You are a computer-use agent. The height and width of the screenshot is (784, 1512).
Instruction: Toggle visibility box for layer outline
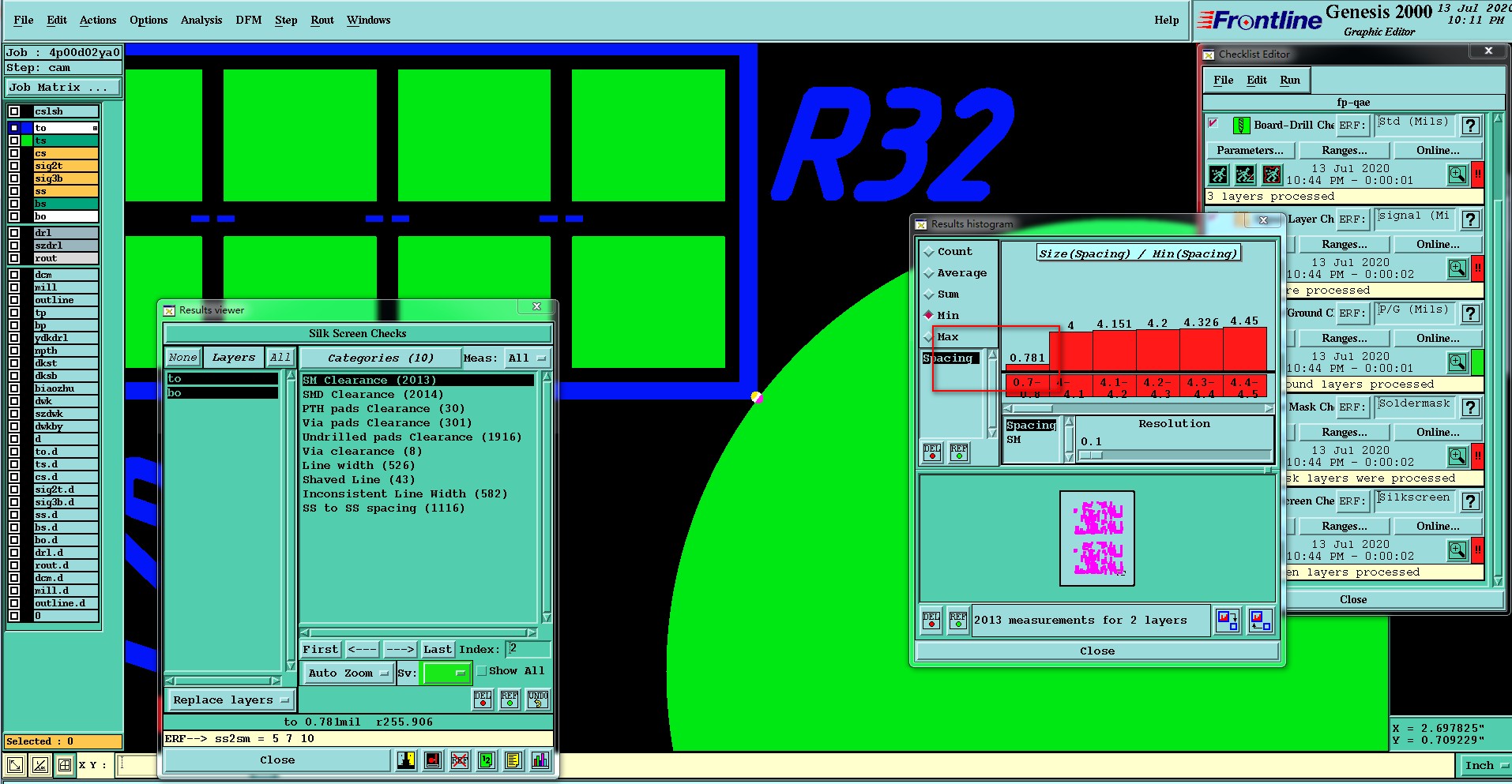(14, 300)
